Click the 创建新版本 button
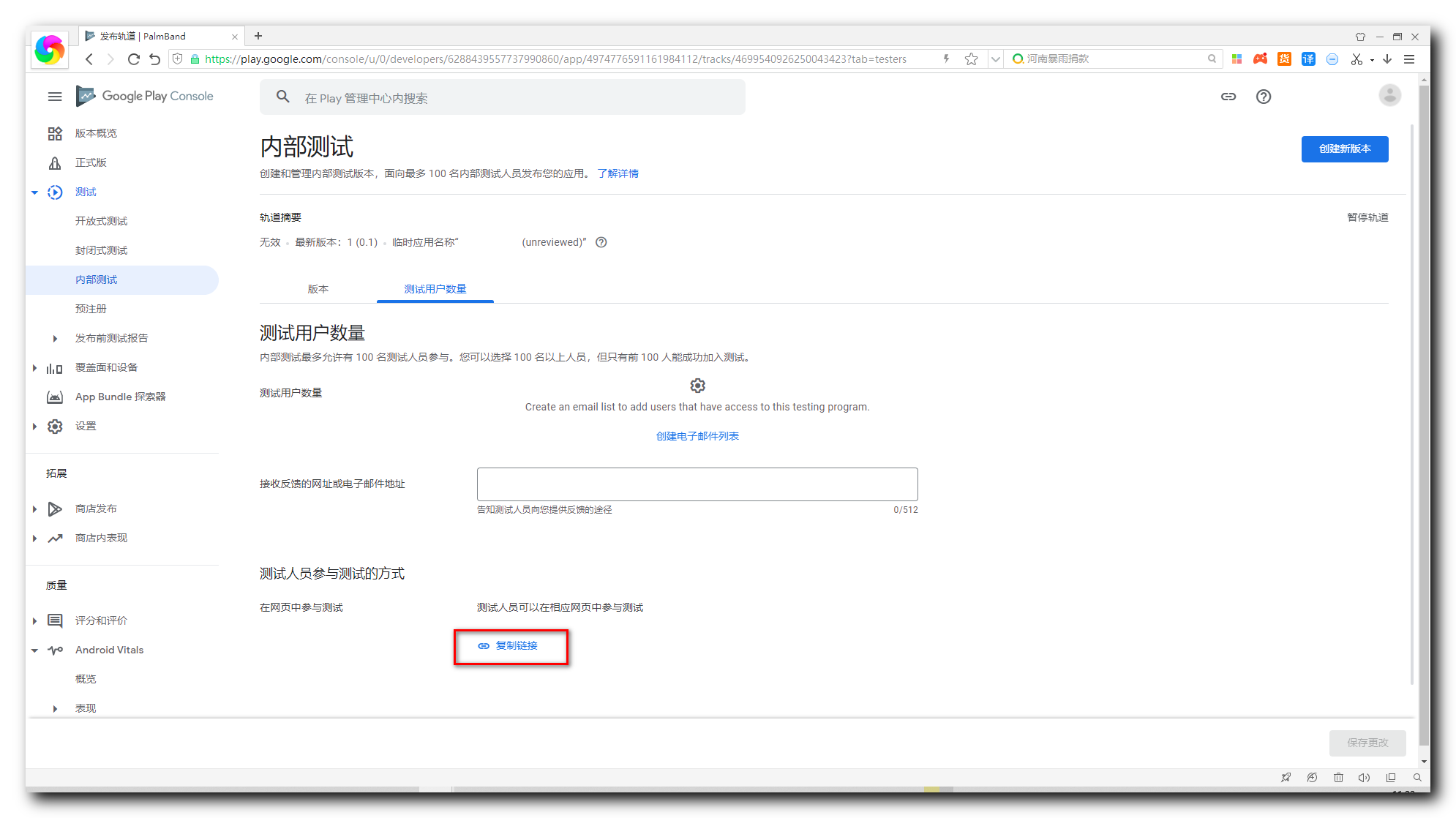Viewport: 1456px width, 818px height. click(x=1344, y=149)
